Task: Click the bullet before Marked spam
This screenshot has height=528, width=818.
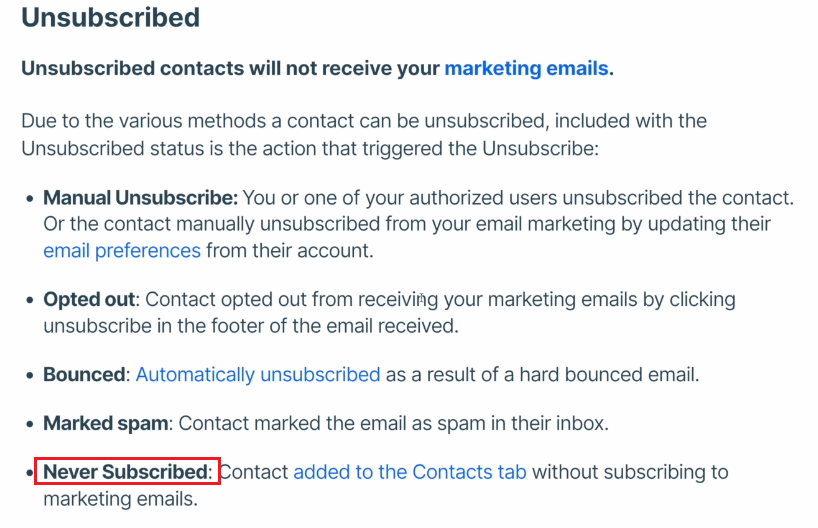Action: [x=30, y=424]
